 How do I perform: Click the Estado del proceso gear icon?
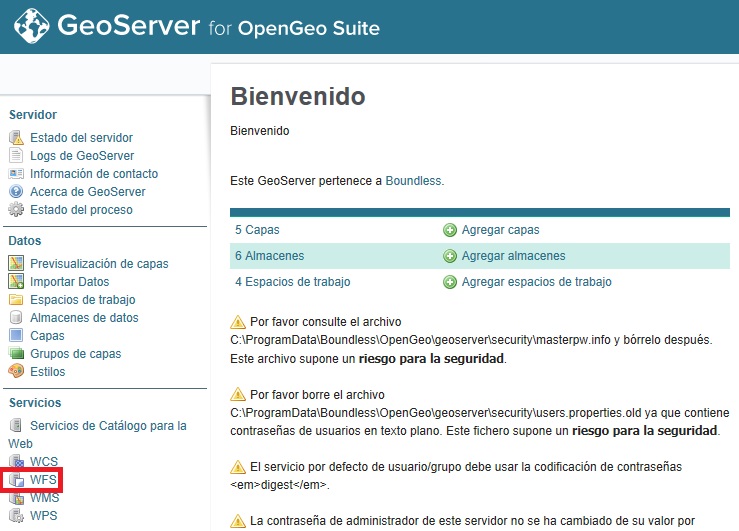16,210
